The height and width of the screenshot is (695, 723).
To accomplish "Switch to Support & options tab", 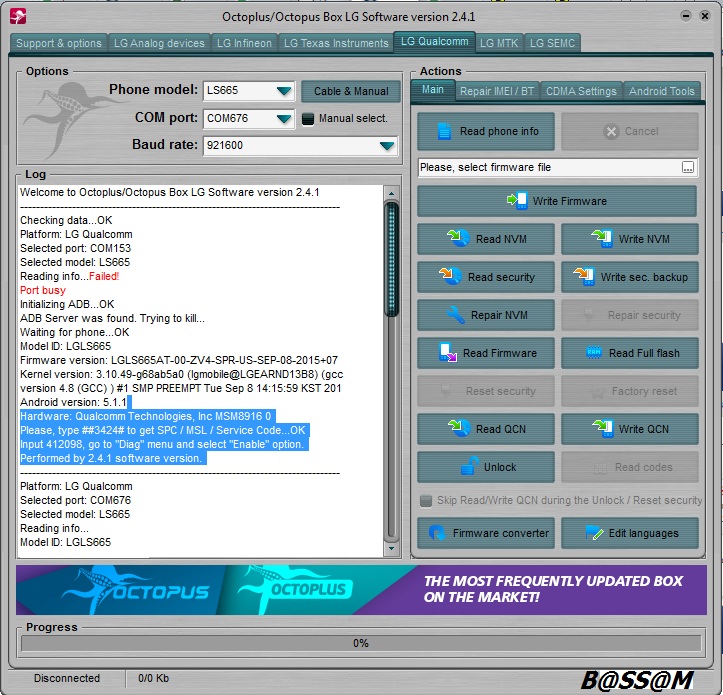I will coord(59,43).
